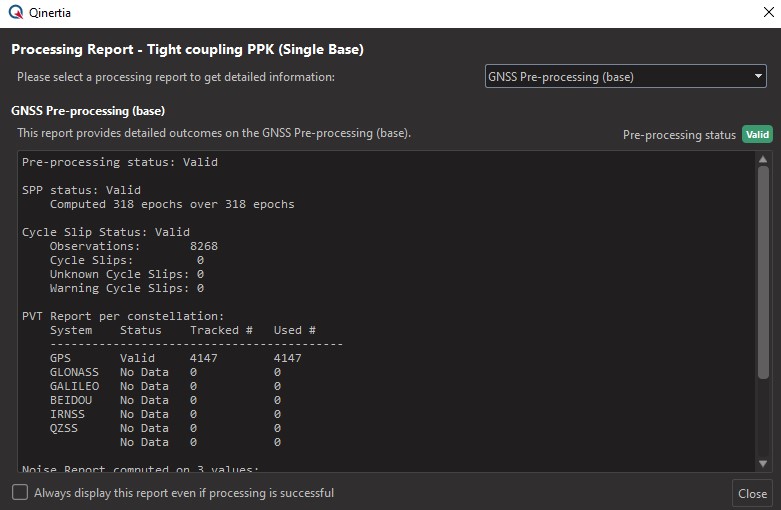Close the dialog with title bar X
The height and width of the screenshot is (510, 781).
pos(767,13)
